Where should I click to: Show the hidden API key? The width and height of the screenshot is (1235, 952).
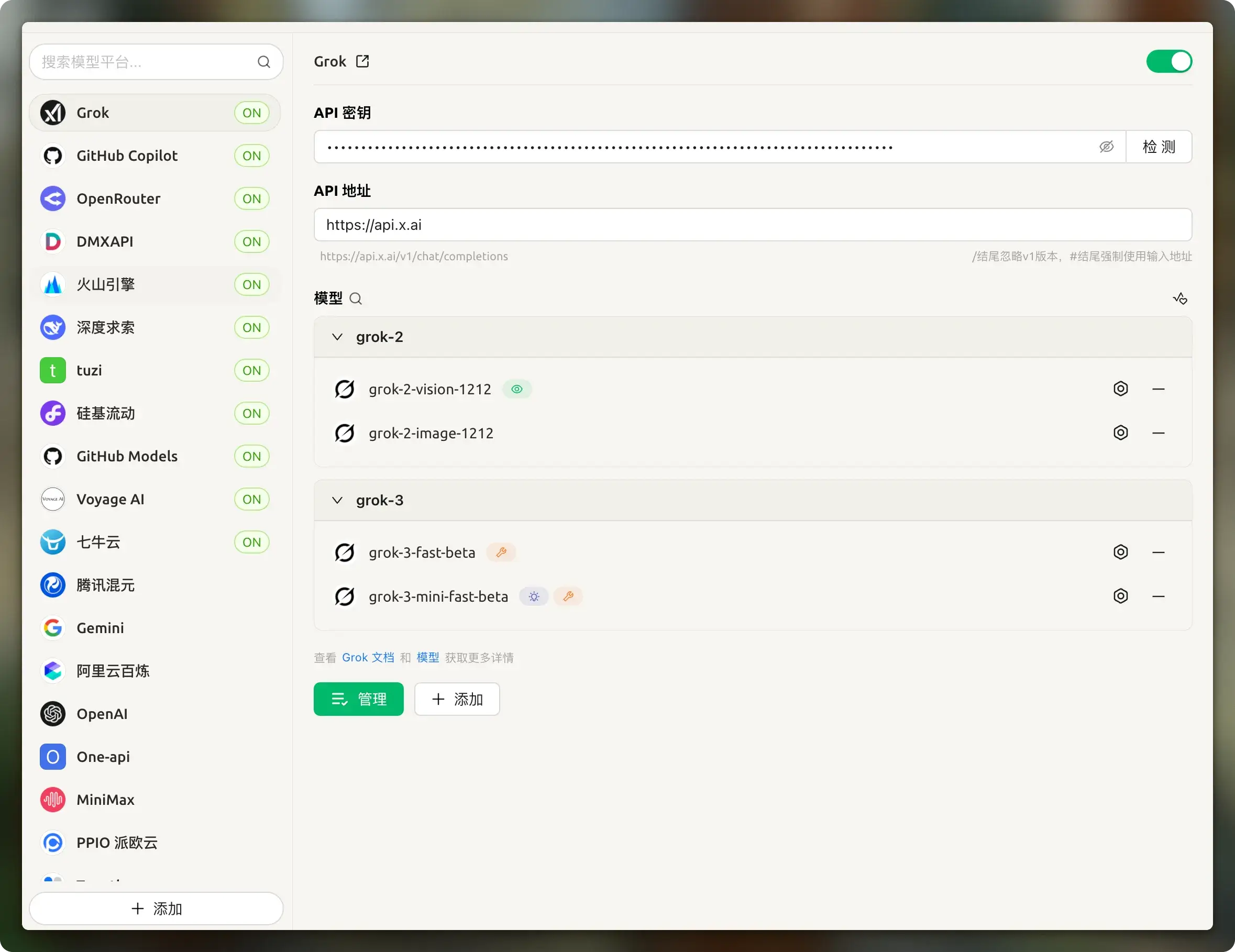click(x=1106, y=147)
